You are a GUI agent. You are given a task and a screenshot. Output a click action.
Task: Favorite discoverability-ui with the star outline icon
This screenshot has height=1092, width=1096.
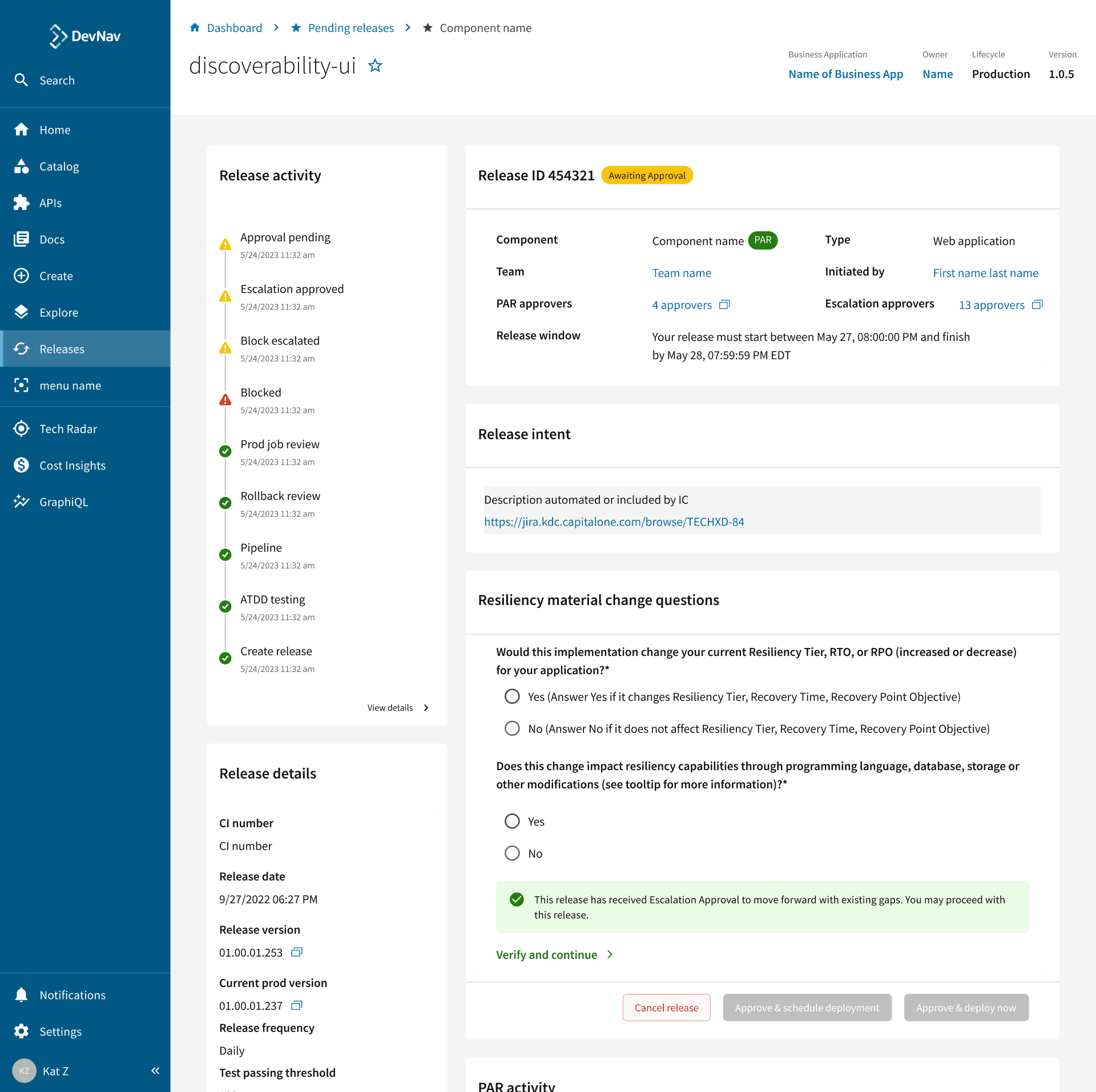pyautogui.click(x=375, y=66)
